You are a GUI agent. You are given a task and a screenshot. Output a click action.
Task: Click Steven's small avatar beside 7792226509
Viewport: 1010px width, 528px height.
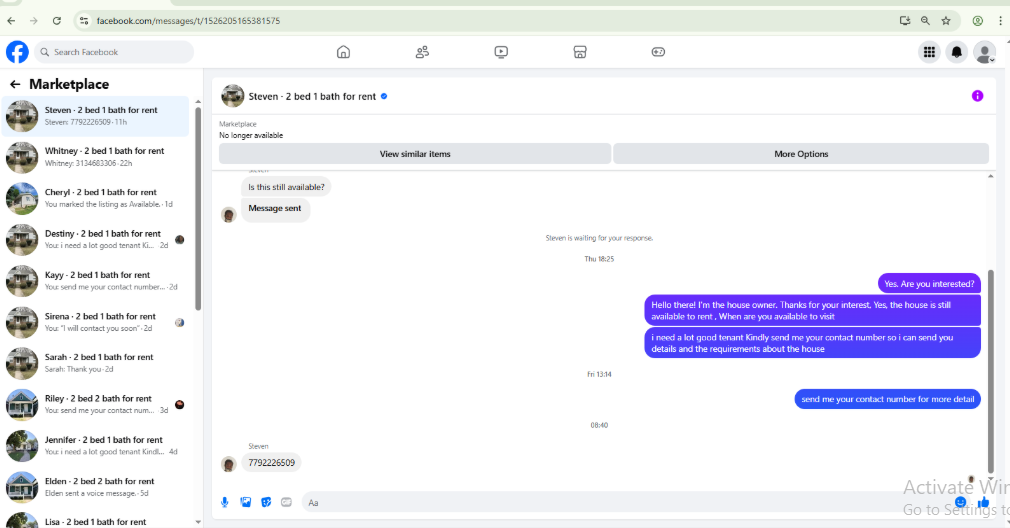coord(229,464)
